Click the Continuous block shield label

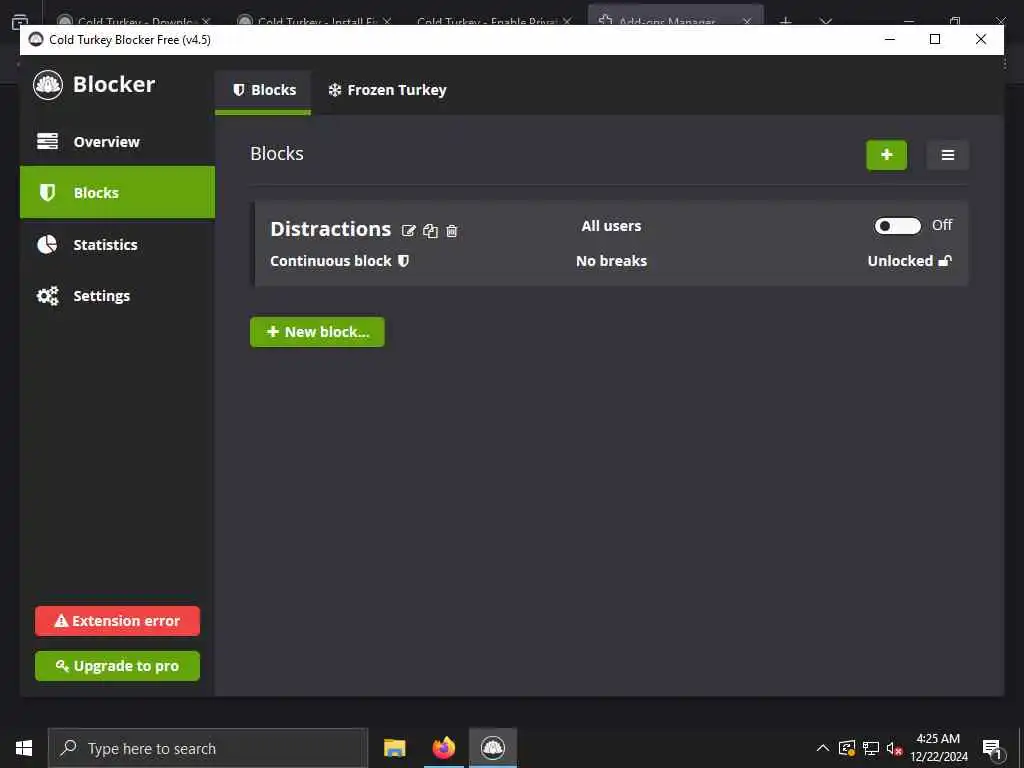click(340, 261)
